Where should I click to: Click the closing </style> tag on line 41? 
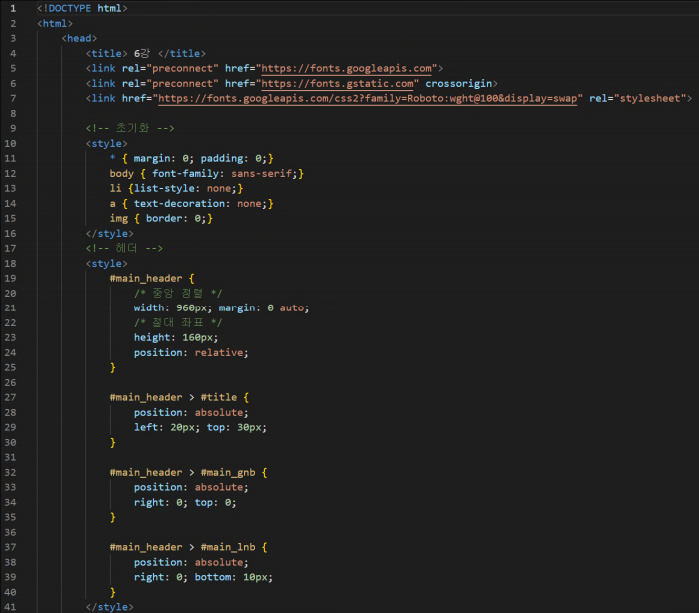click(109, 607)
